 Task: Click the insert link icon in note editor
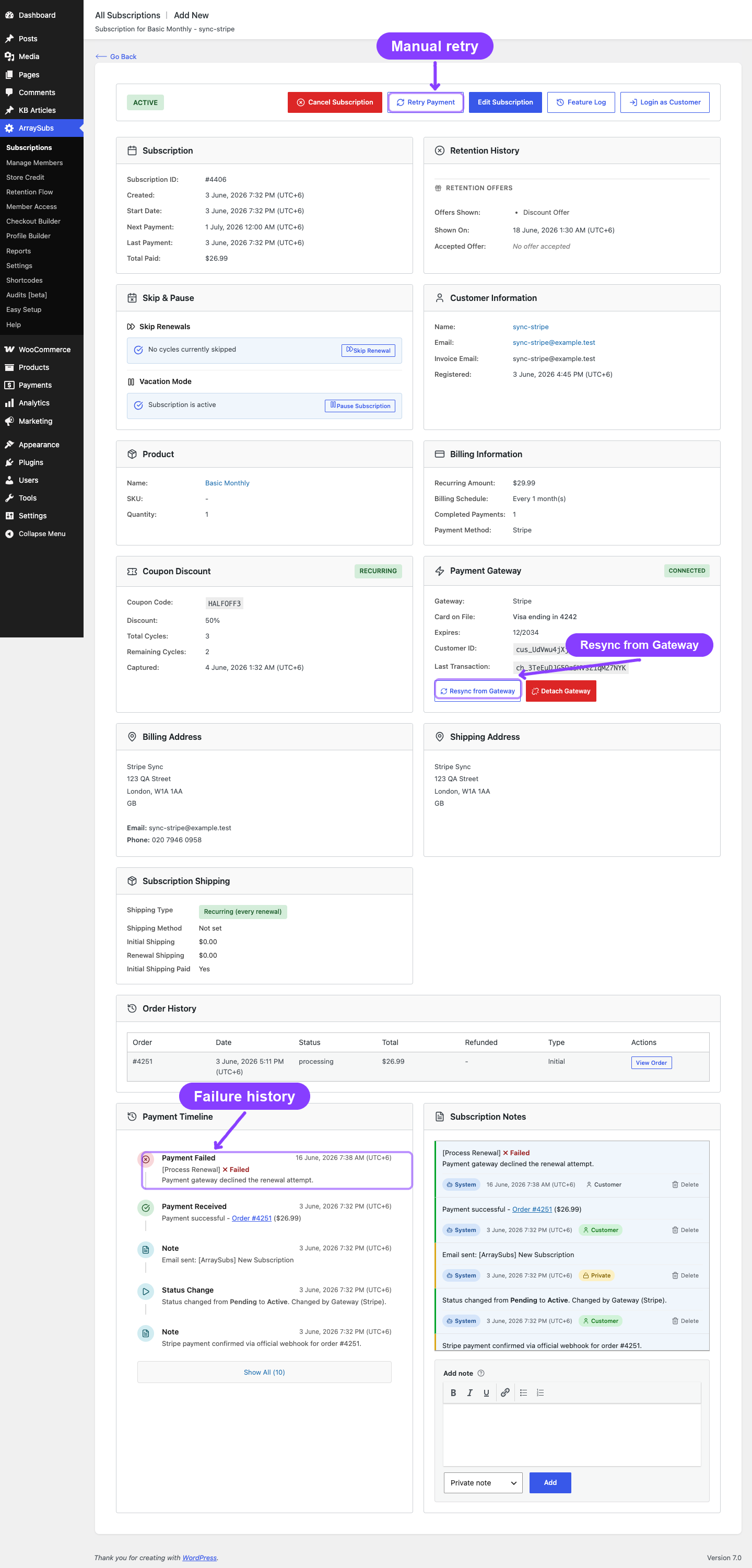pyautogui.click(x=505, y=1392)
